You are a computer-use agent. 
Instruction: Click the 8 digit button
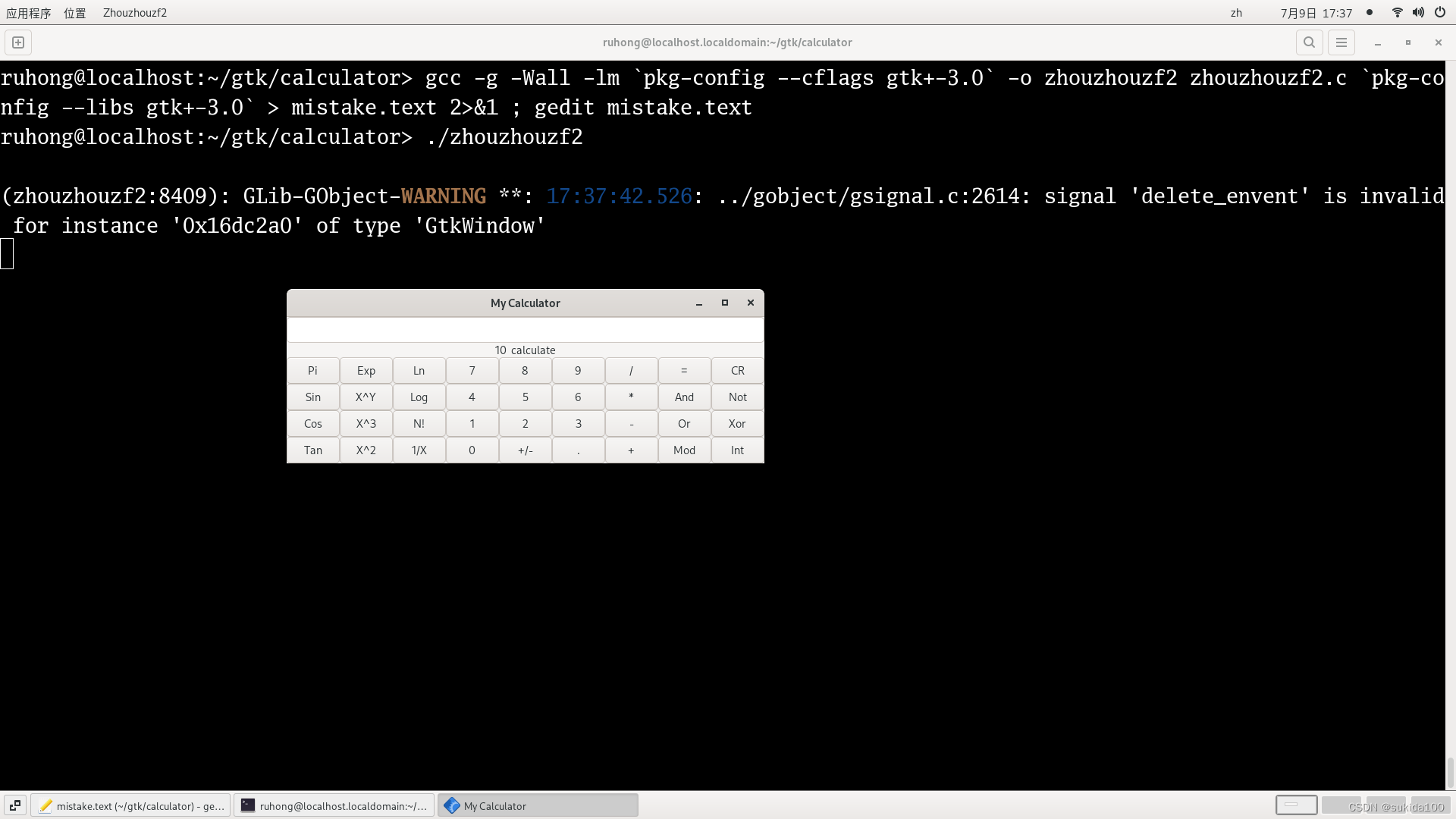(x=526, y=371)
